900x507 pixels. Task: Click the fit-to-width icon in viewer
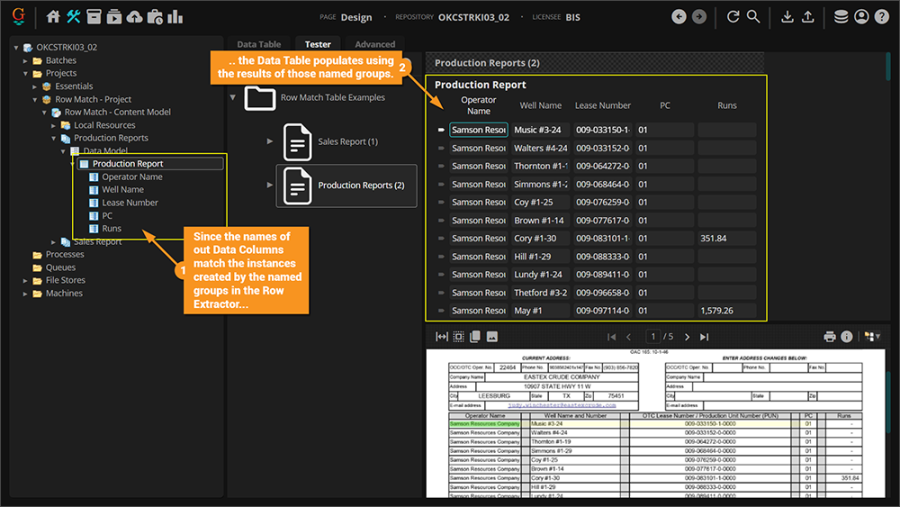click(441, 337)
